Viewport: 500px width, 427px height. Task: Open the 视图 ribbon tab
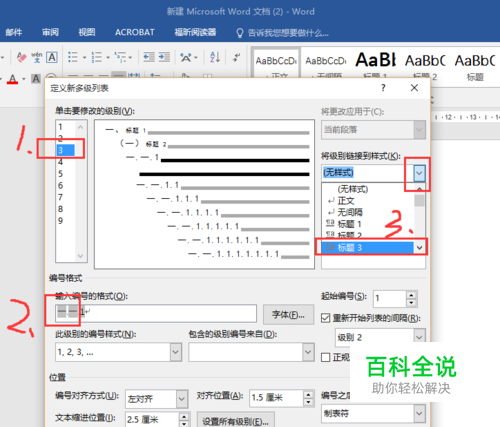point(87,32)
